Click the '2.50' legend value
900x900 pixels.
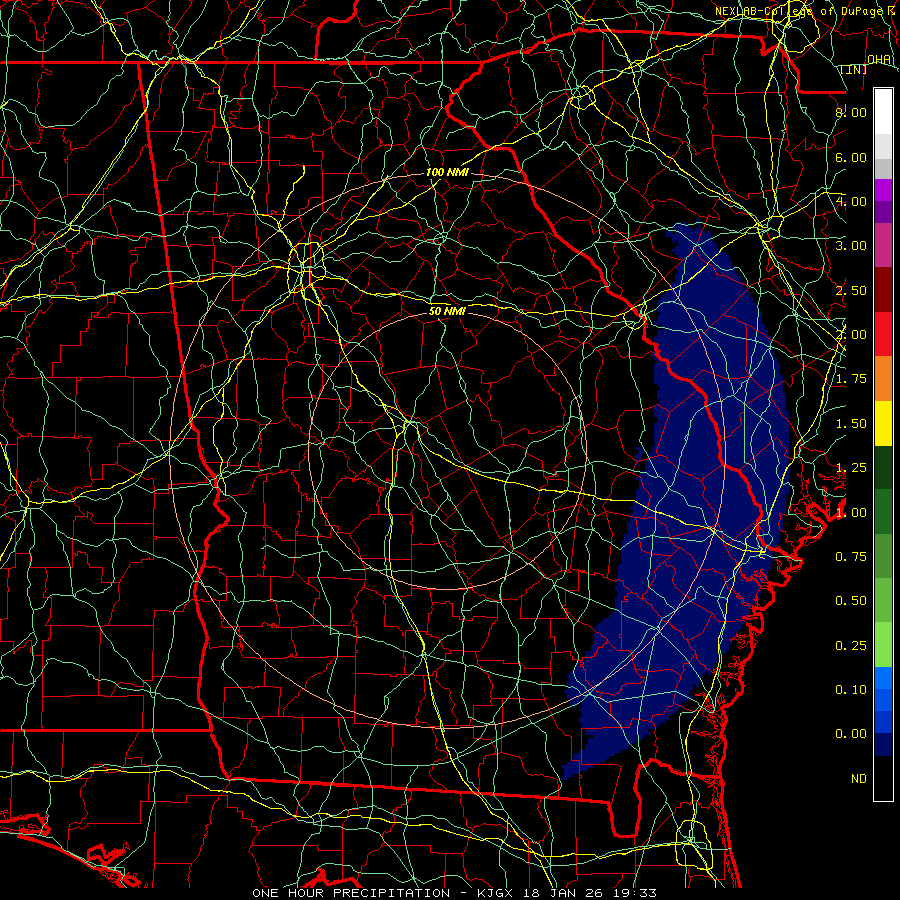pyautogui.click(x=851, y=290)
